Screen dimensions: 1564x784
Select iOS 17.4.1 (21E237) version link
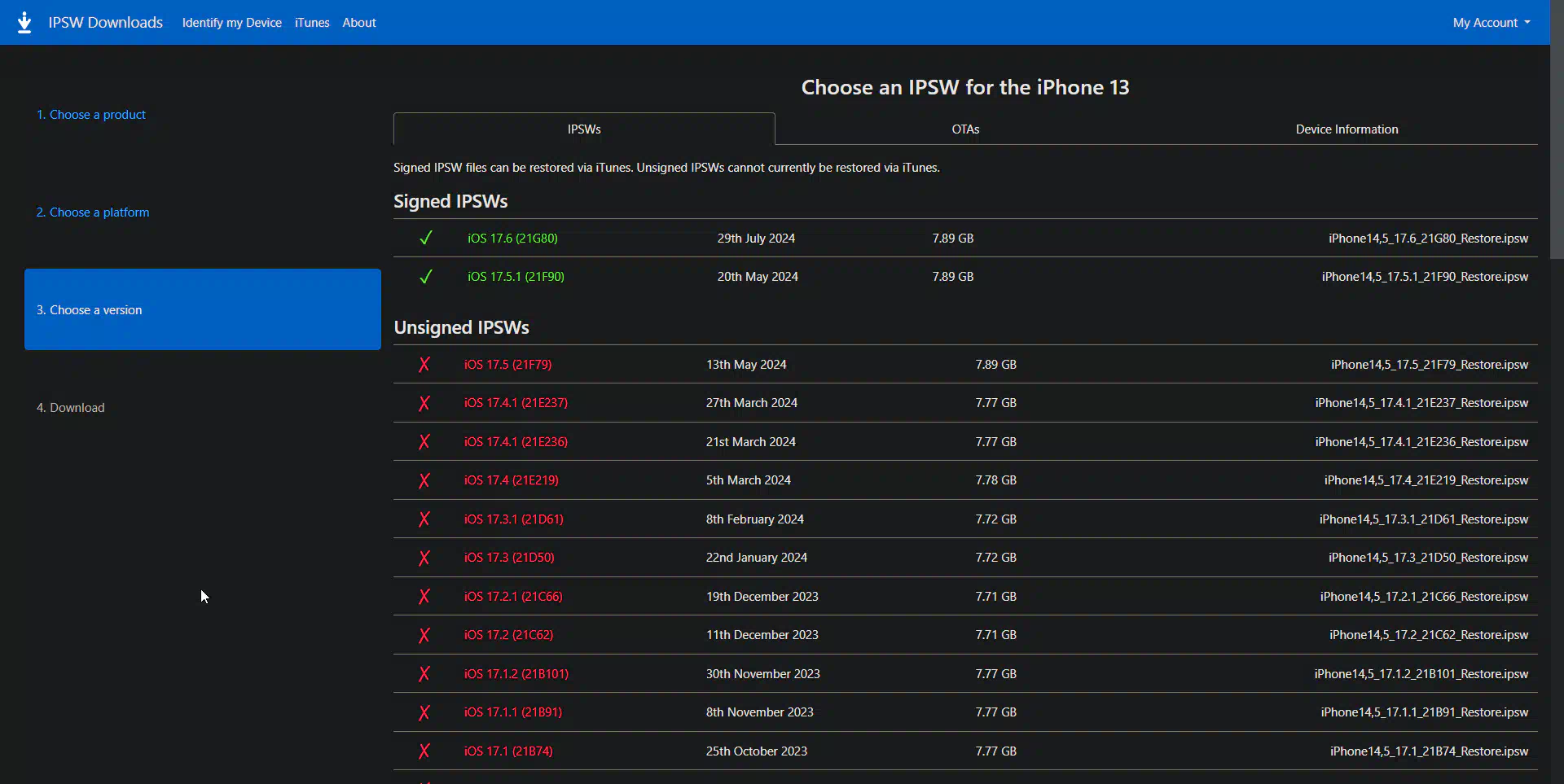tap(516, 403)
